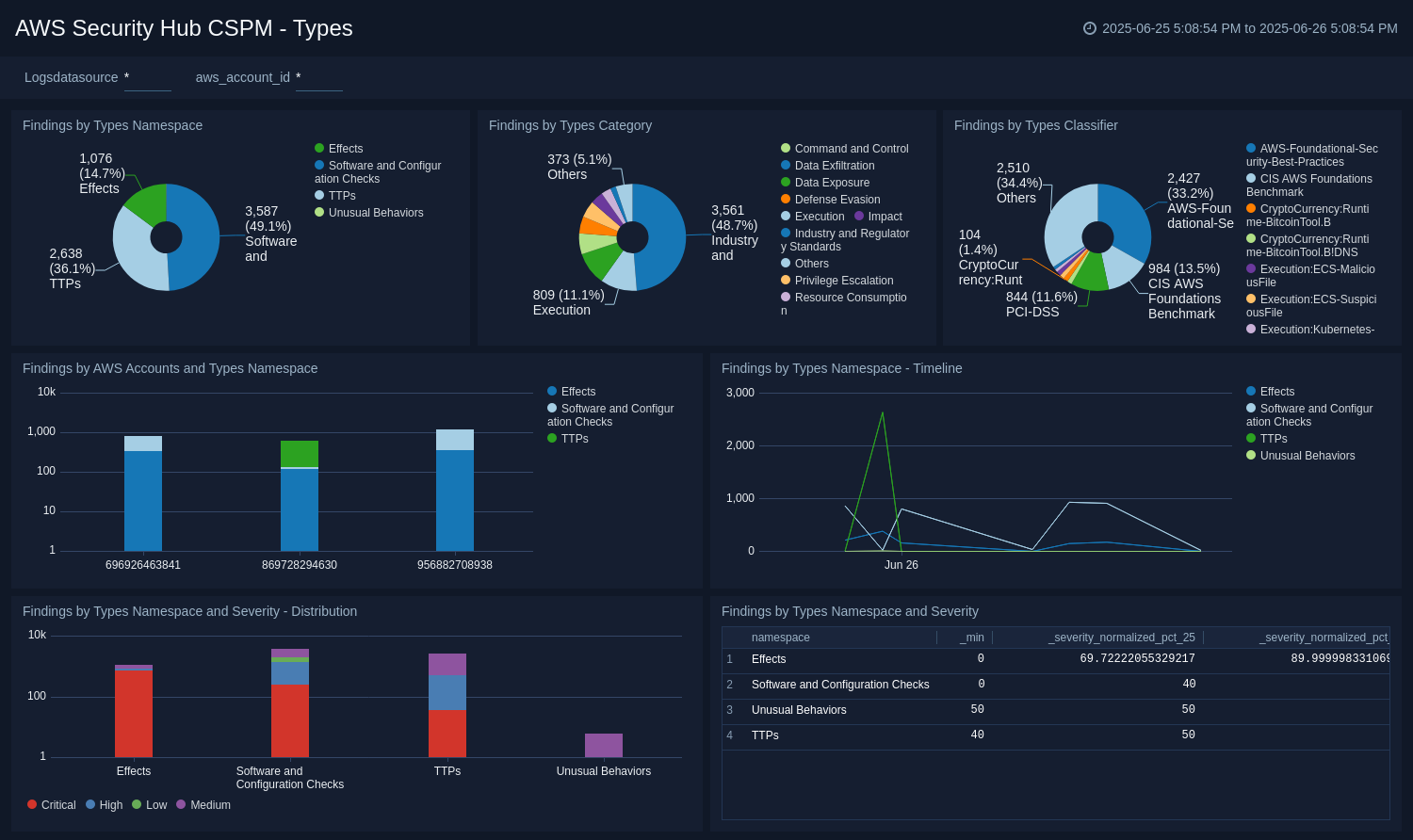Toggle TTPs in the Types Namespace pie legend
1413x840 pixels.
[x=335, y=196]
